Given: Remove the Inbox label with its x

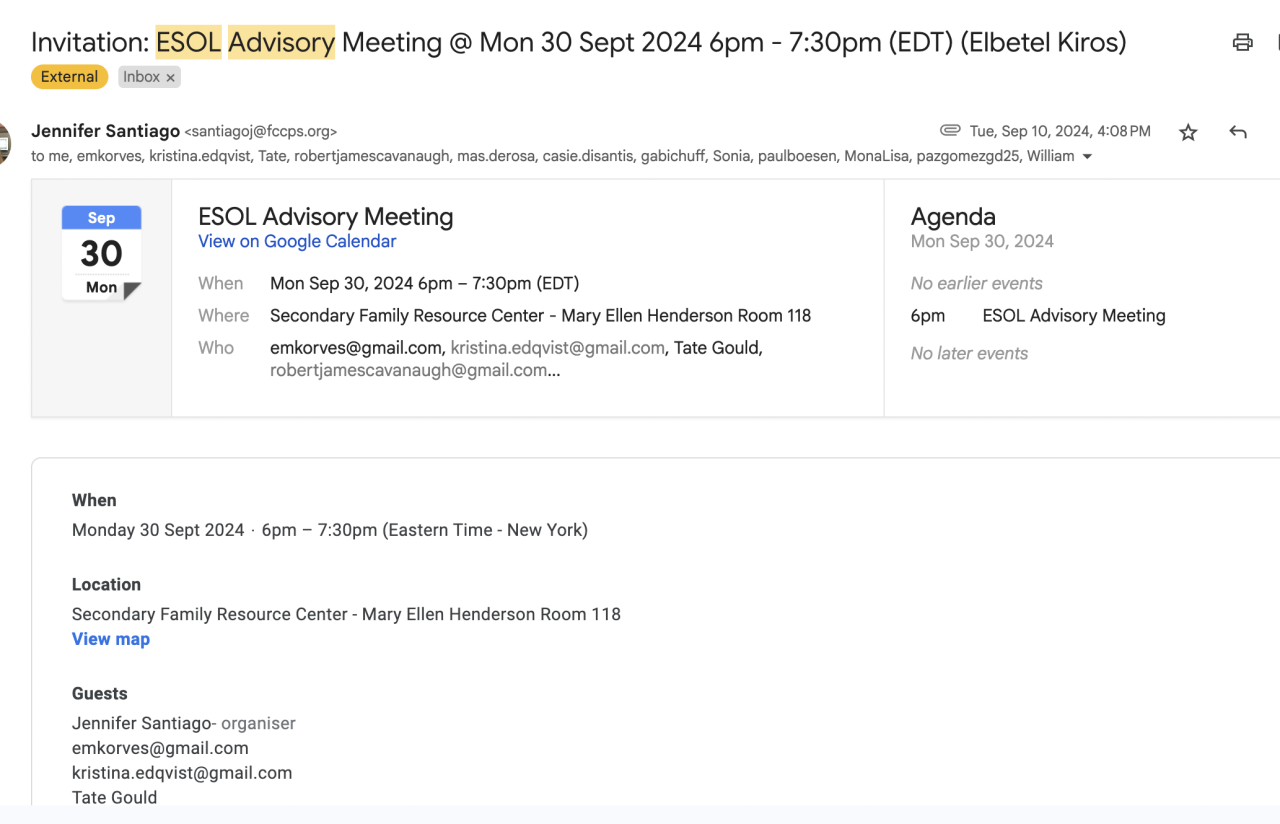Looking at the screenshot, I should pos(171,77).
